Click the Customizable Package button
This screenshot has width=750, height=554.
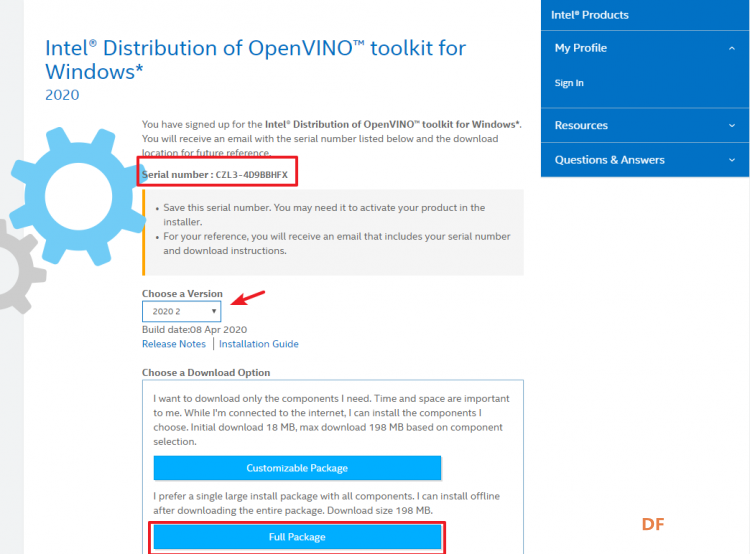click(297, 468)
